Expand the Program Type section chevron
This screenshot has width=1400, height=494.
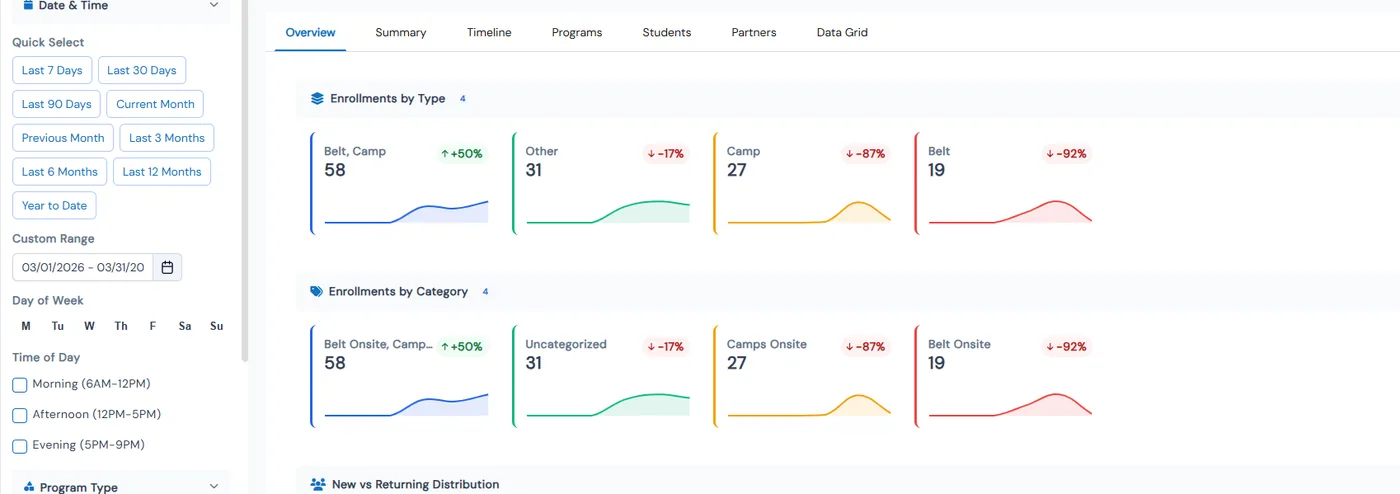[214, 487]
